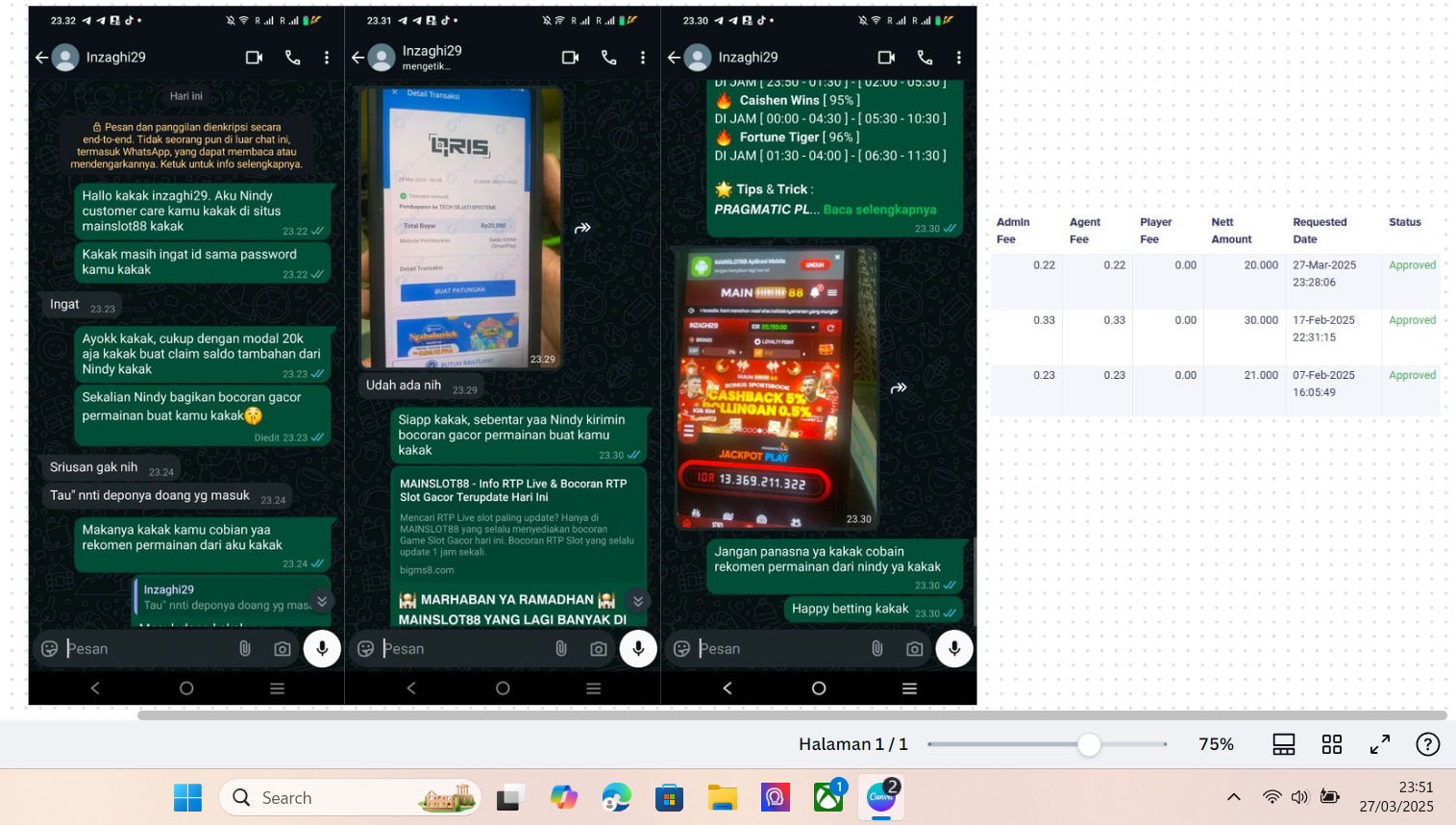Select the "Udah ada nih" message
1456x825 pixels.
point(419,386)
